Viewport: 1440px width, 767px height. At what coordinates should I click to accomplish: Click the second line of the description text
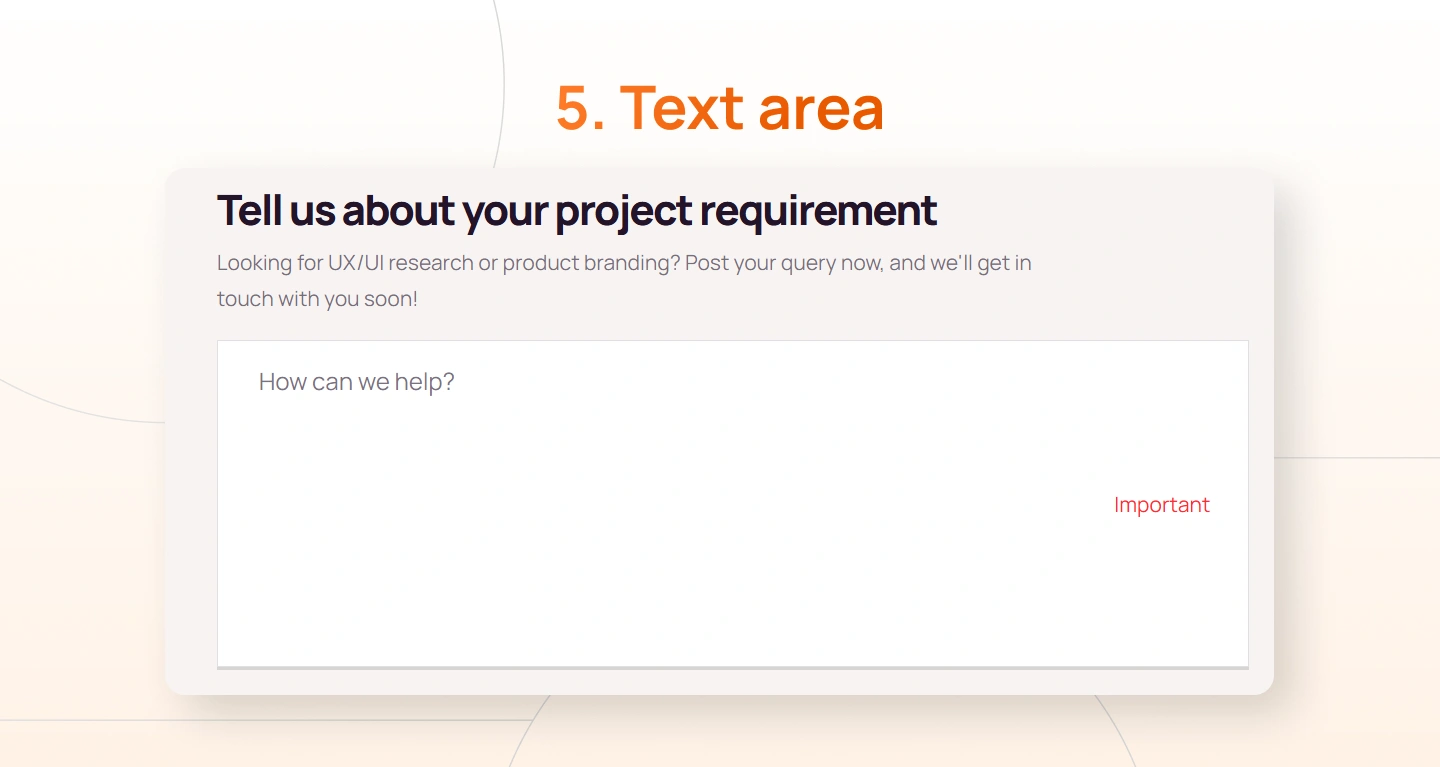320,298
